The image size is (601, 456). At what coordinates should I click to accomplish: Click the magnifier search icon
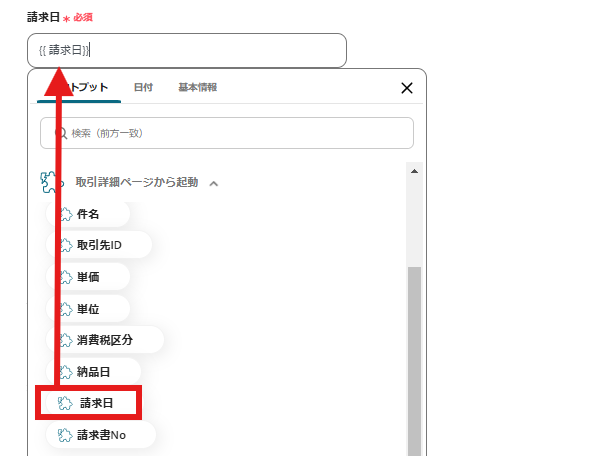(x=61, y=133)
